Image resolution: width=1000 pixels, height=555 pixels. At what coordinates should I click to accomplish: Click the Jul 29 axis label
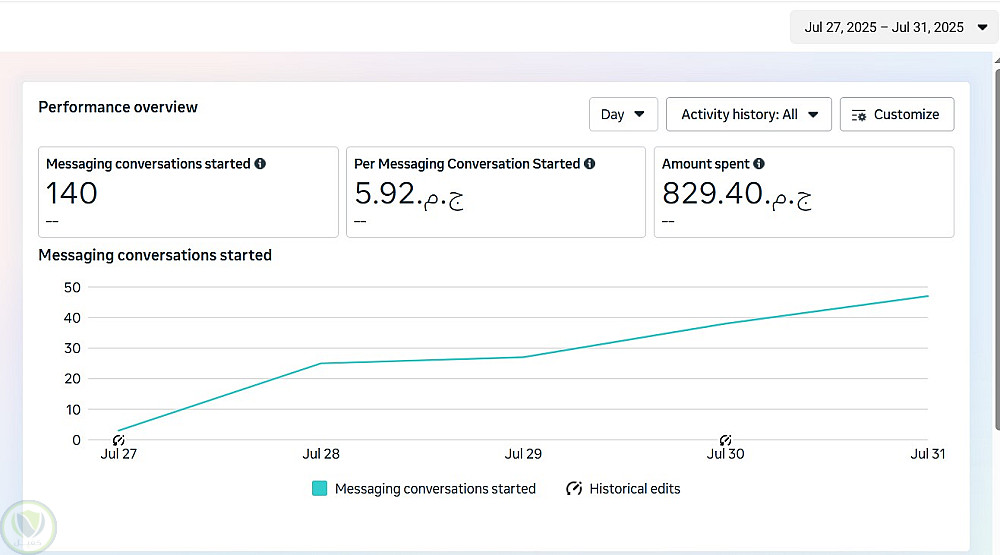point(523,454)
